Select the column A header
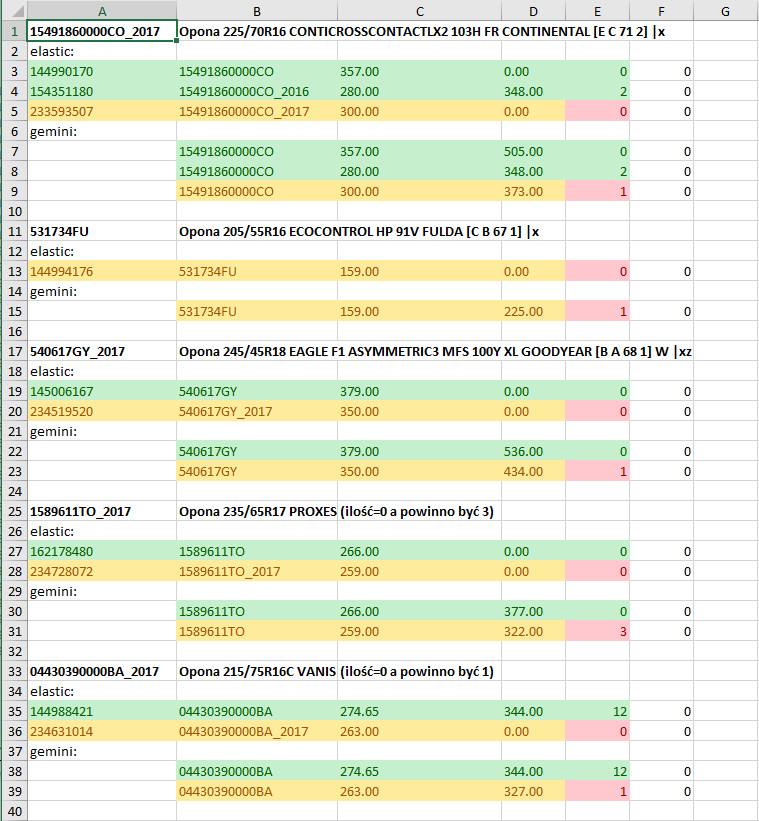The width and height of the screenshot is (759, 821). click(102, 10)
